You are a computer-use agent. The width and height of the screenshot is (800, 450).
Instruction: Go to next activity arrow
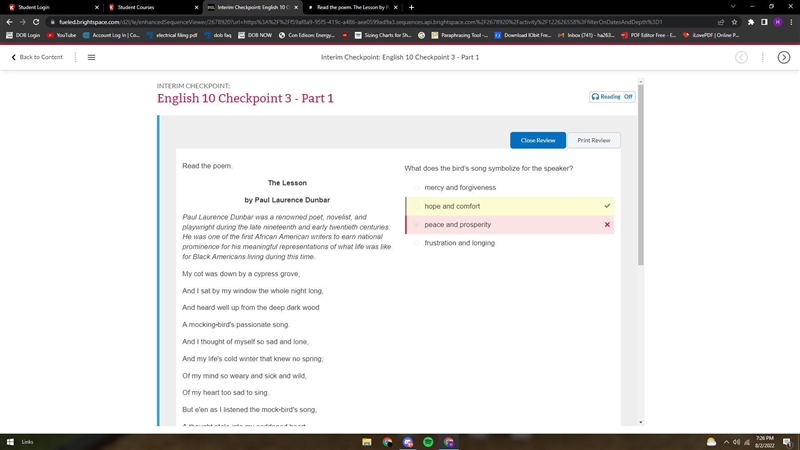click(x=784, y=57)
